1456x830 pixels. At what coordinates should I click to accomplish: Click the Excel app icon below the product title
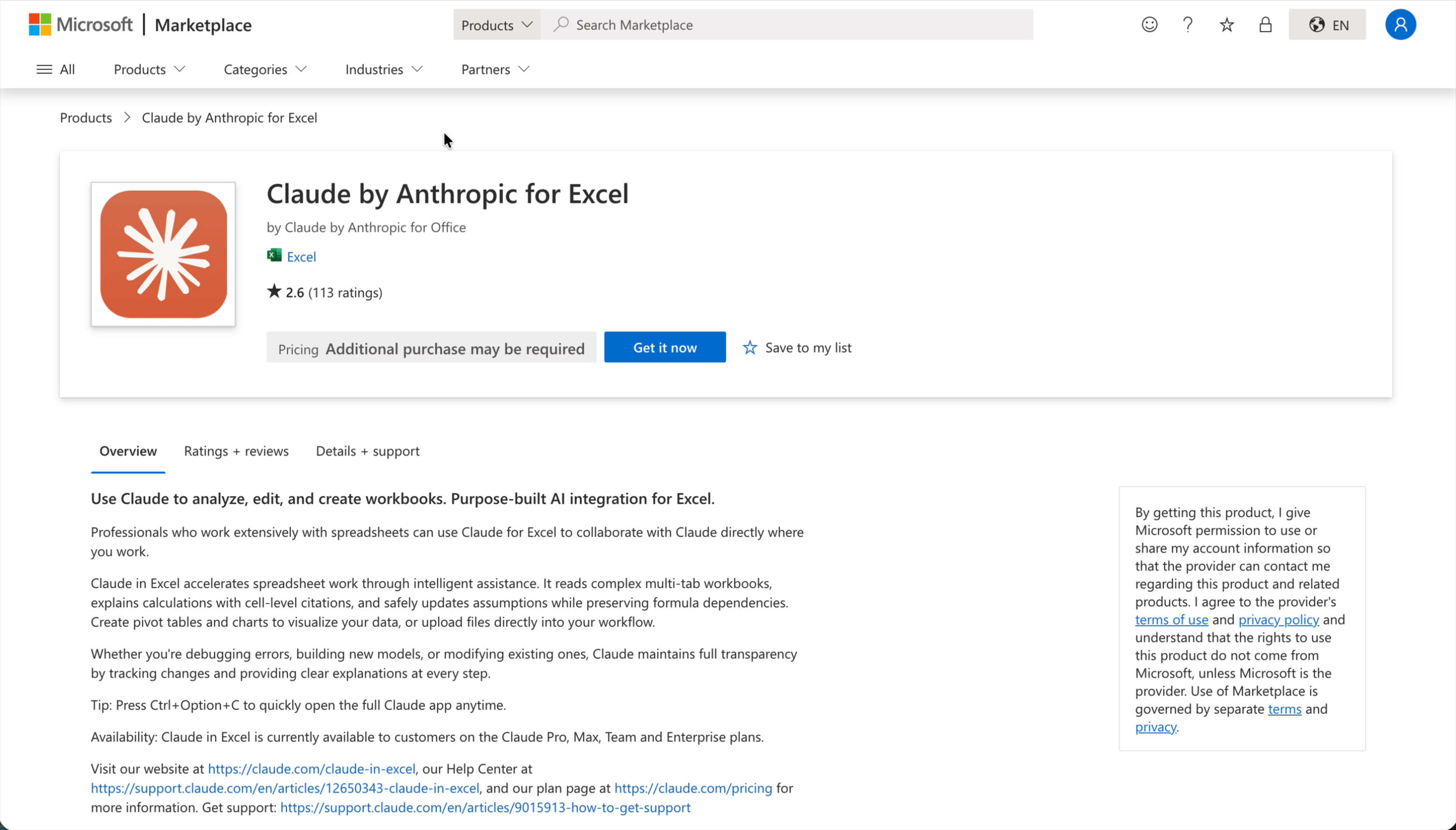click(x=274, y=256)
